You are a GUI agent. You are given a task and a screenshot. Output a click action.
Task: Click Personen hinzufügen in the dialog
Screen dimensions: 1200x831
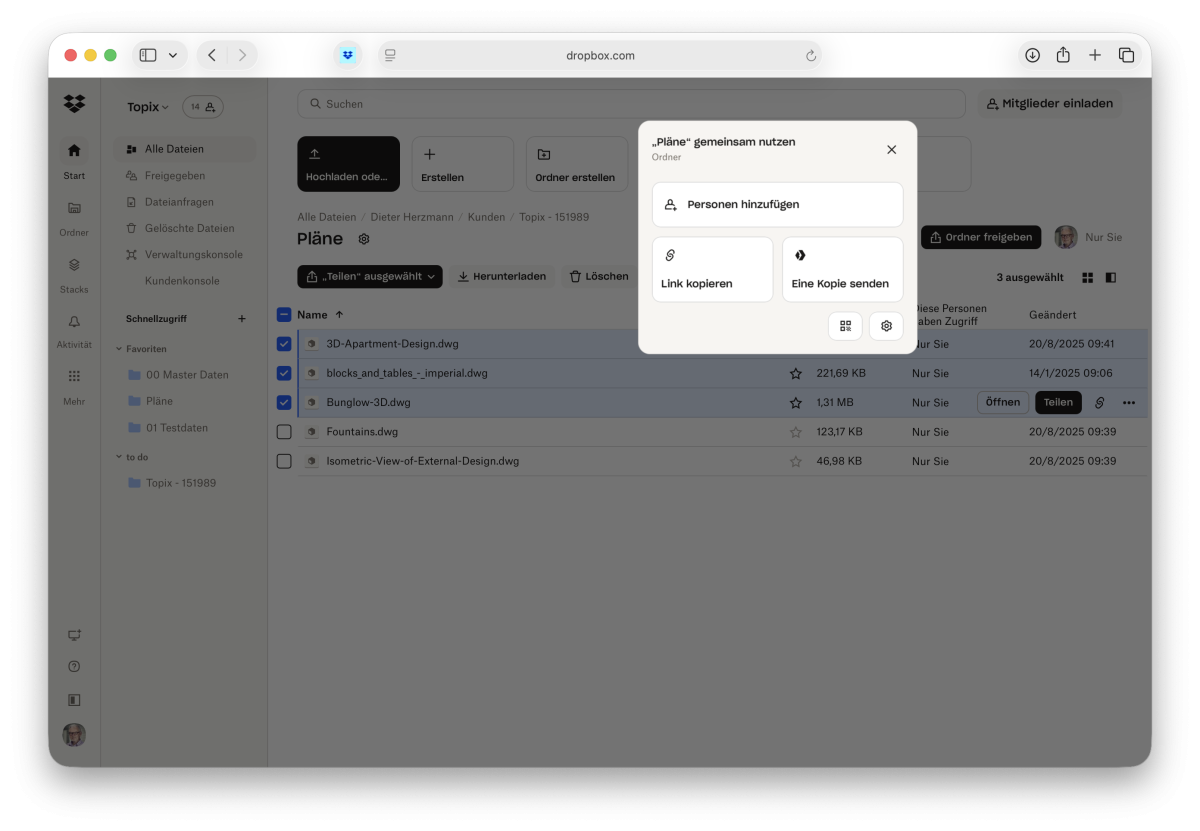click(x=778, y=204)
